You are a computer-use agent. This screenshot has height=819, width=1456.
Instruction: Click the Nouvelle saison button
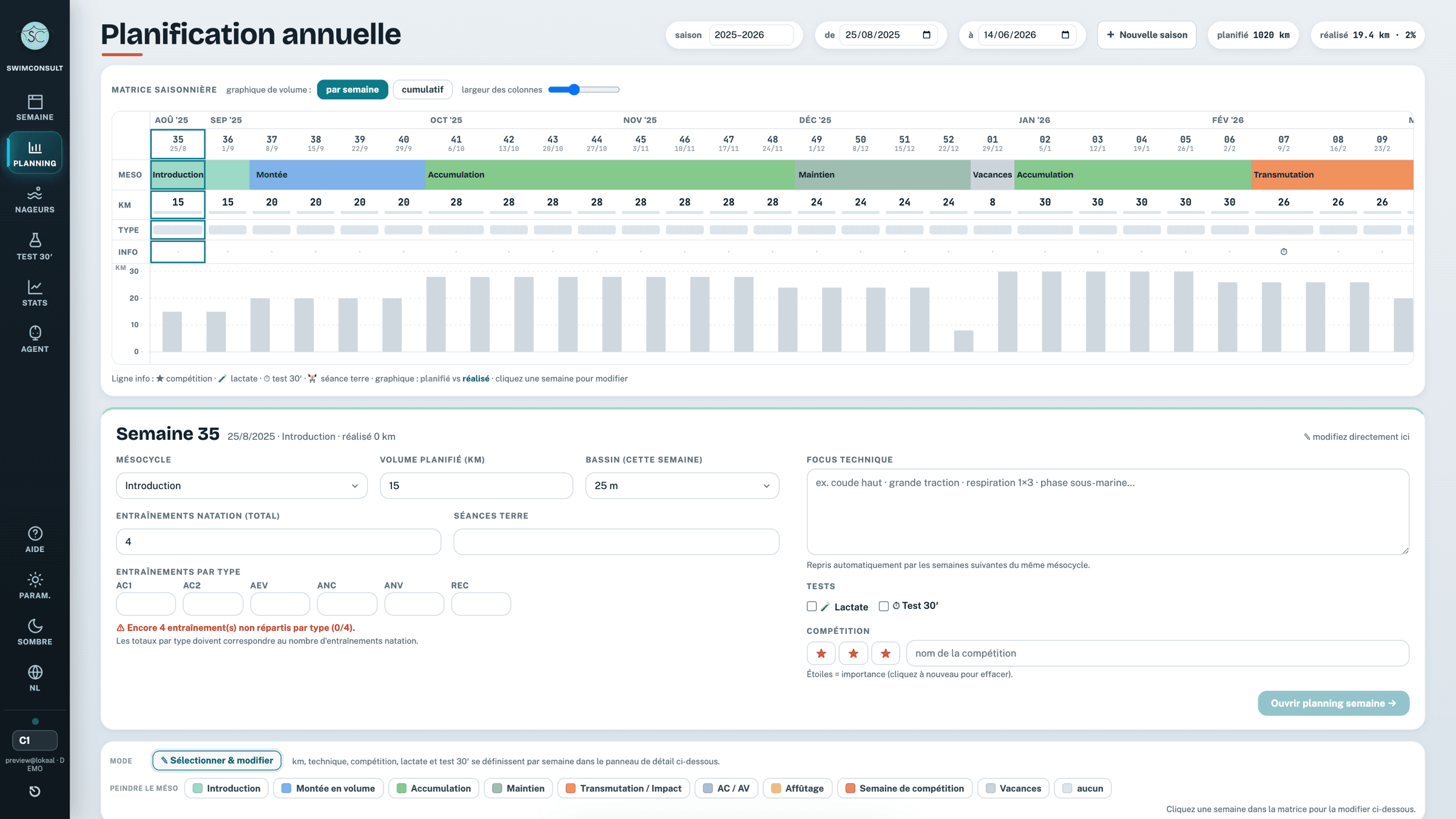pyautogui.click(x=1147, y=35)
